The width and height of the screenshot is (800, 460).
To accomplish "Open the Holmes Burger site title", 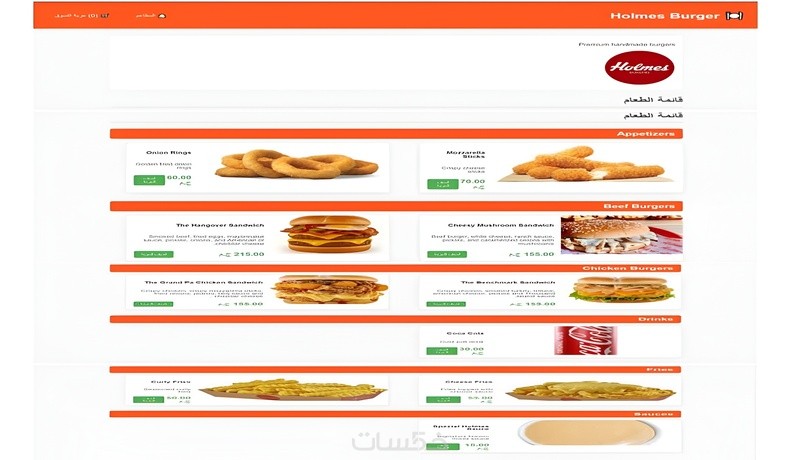I will [665, 16].
